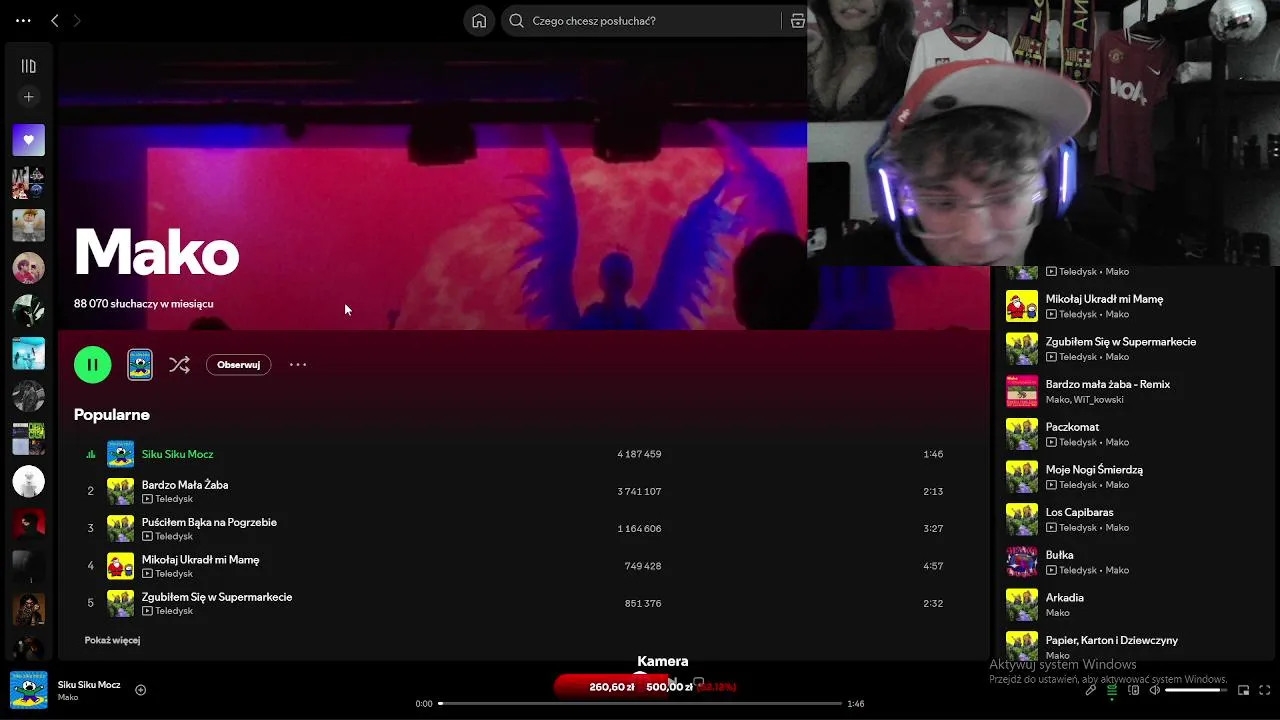Open Connect to a device icon

coord(1134,690)
